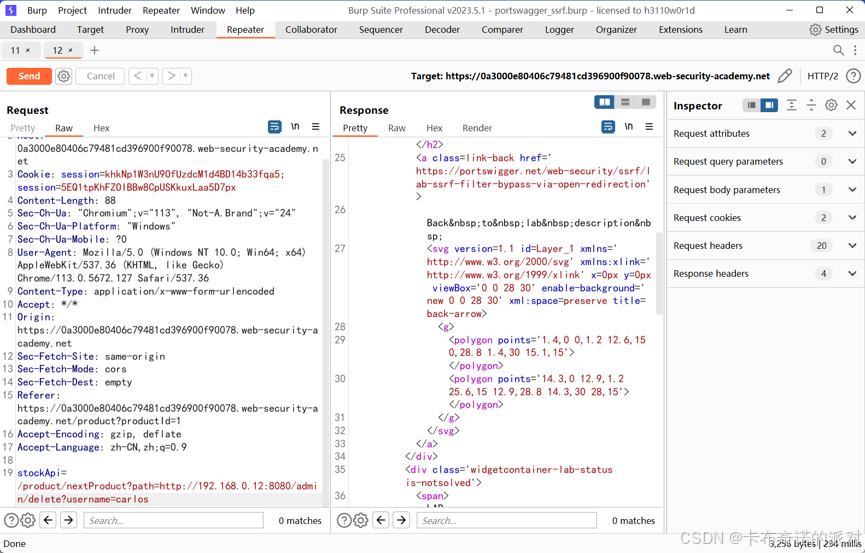This screenshot has width=865, height=553.
Task: Focus the response search field
Action: coord(506,520)
